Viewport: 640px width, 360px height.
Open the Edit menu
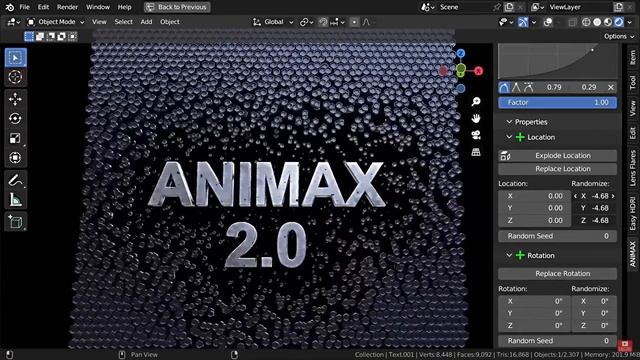tap(43, 7)
